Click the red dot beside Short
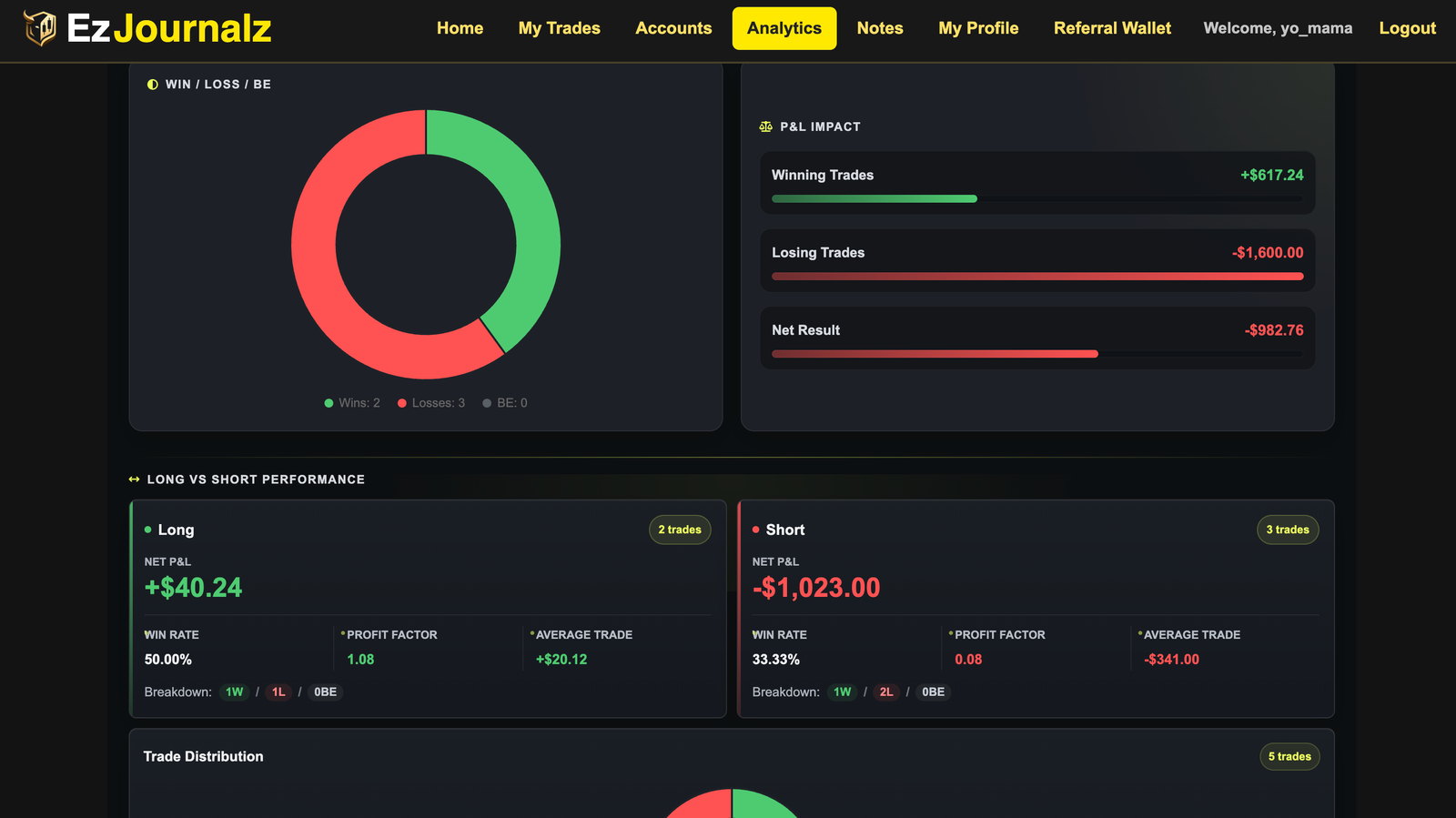This screenshot has height=818, width=1456. (756, 530)
